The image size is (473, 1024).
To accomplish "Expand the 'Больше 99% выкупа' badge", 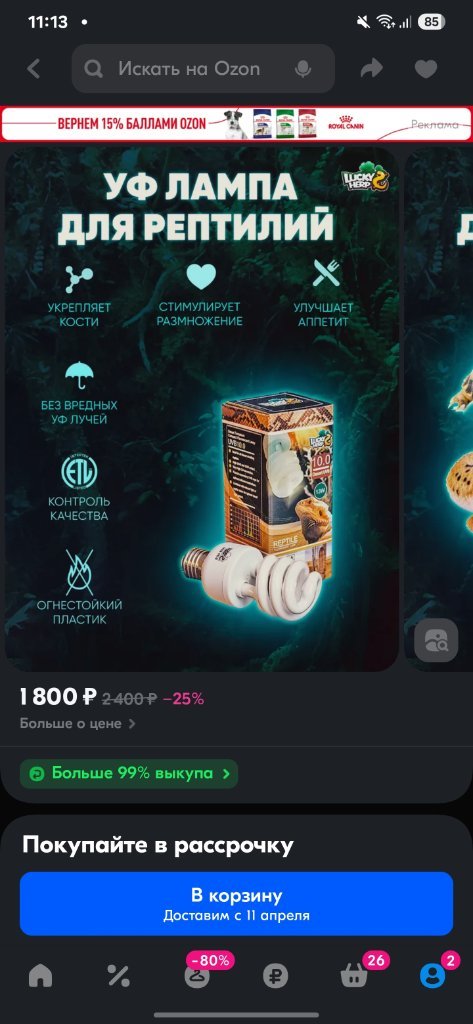I will pyautogui.click(x=129, y=774).
